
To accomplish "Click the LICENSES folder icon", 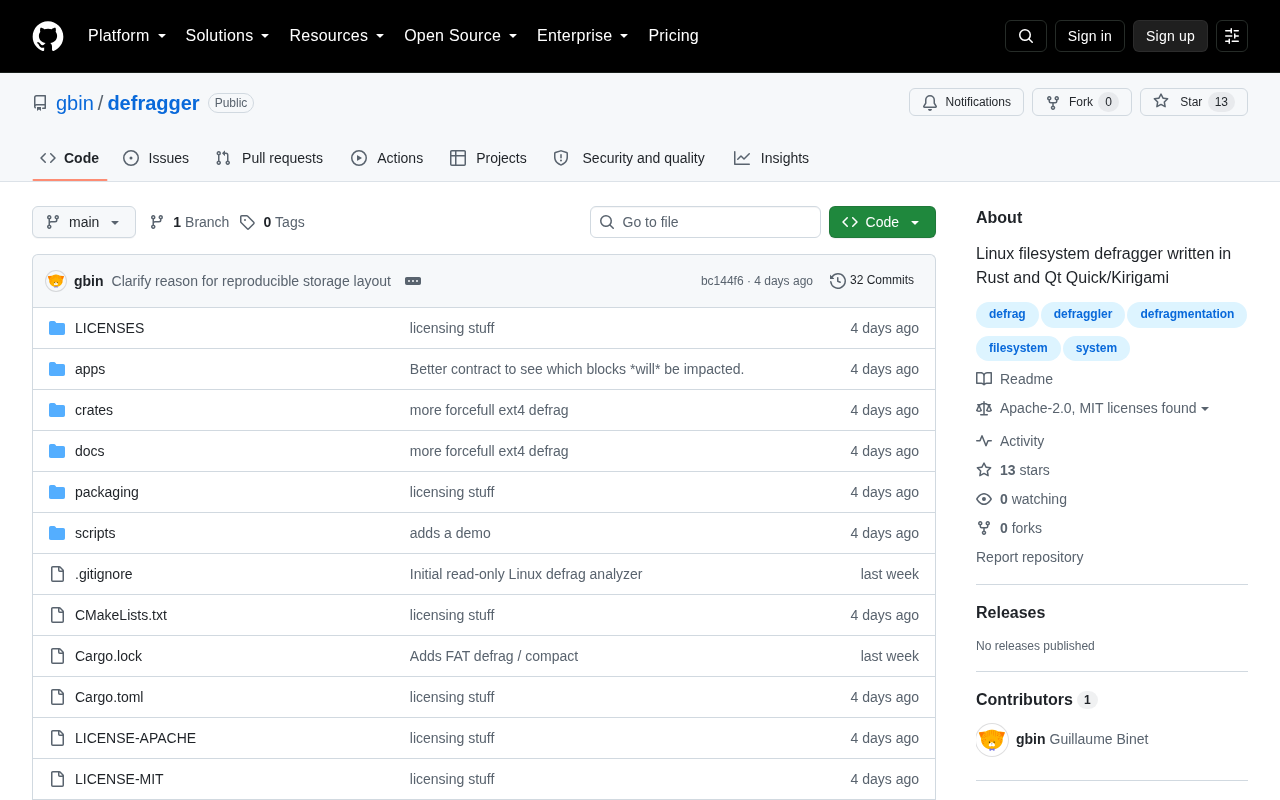I will (57, 328).
